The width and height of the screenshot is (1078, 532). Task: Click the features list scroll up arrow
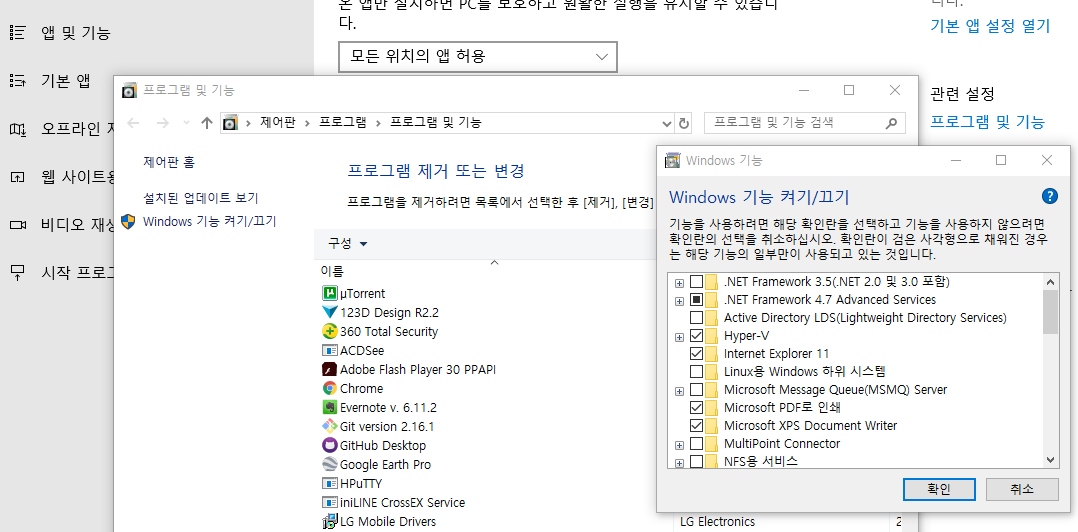pos(1050,281)
